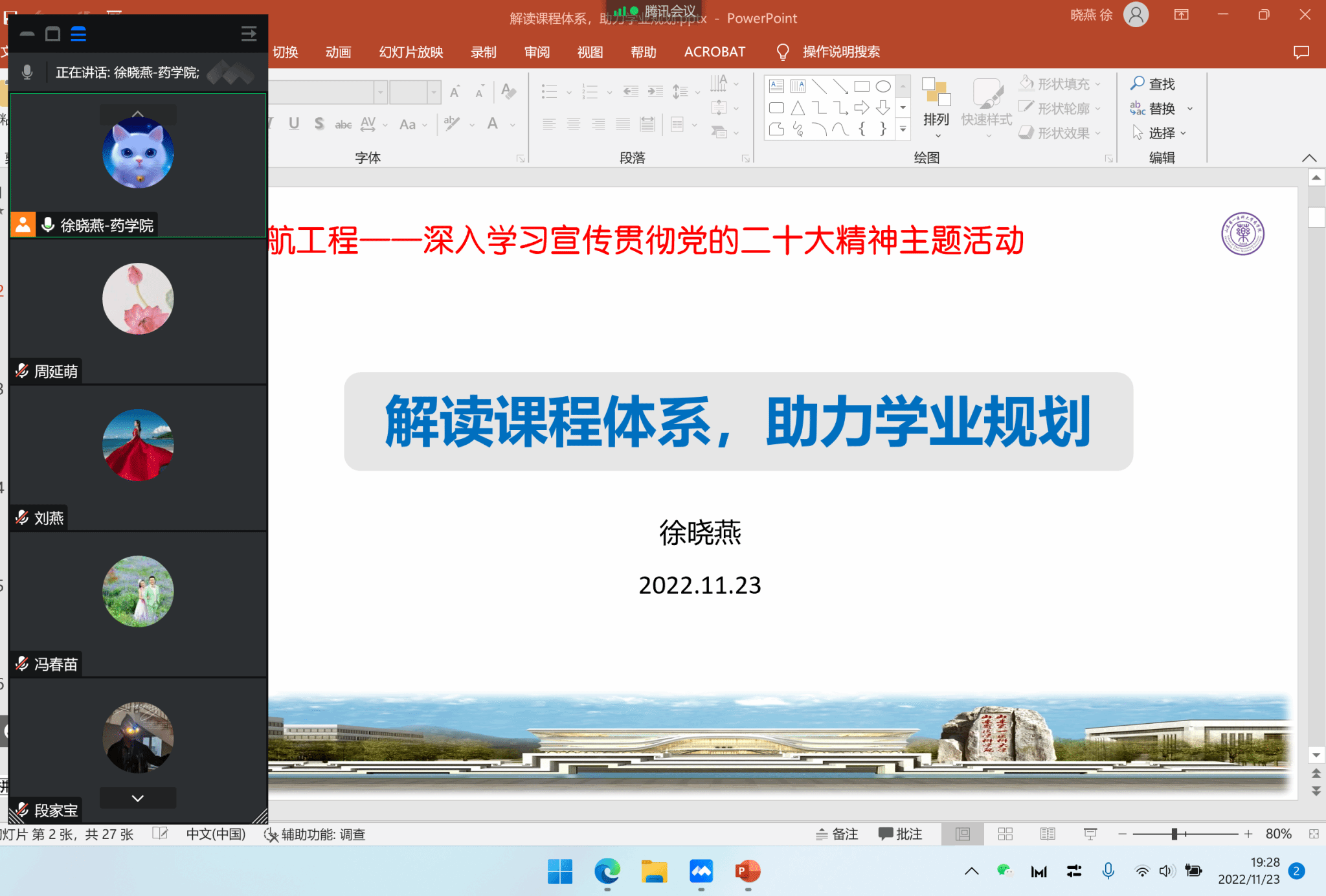Switch to slide sorter view
The height and width of the screenshot is (896, 1326).
1005,834
